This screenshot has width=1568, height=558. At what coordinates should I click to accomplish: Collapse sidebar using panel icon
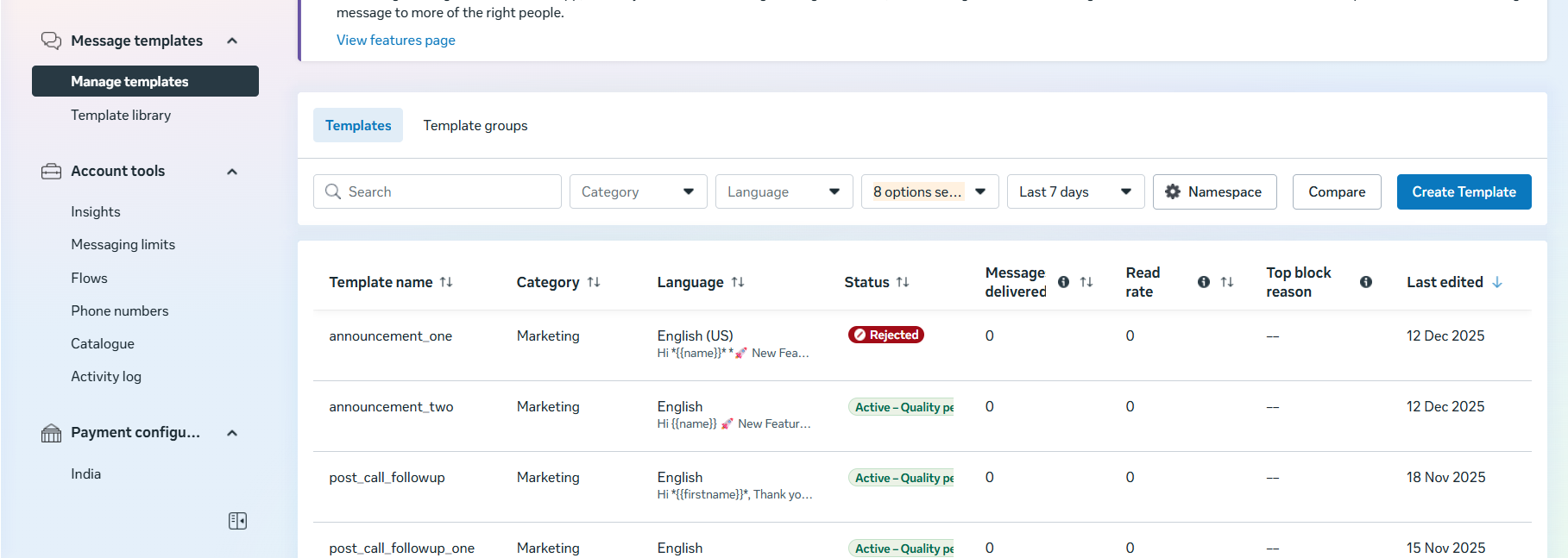pos(237,521)
